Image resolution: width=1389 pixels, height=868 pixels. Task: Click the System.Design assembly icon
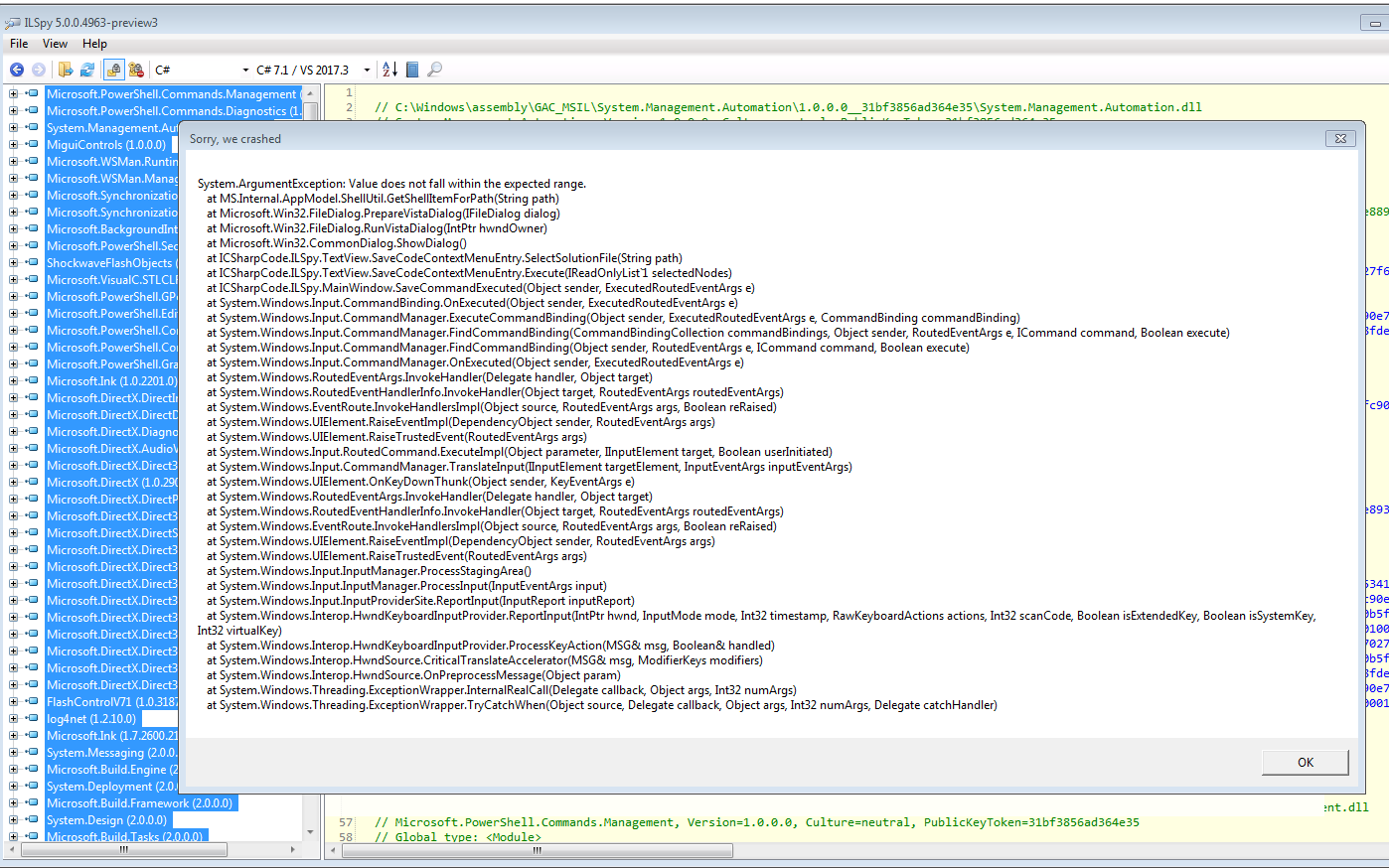[32, 820]
